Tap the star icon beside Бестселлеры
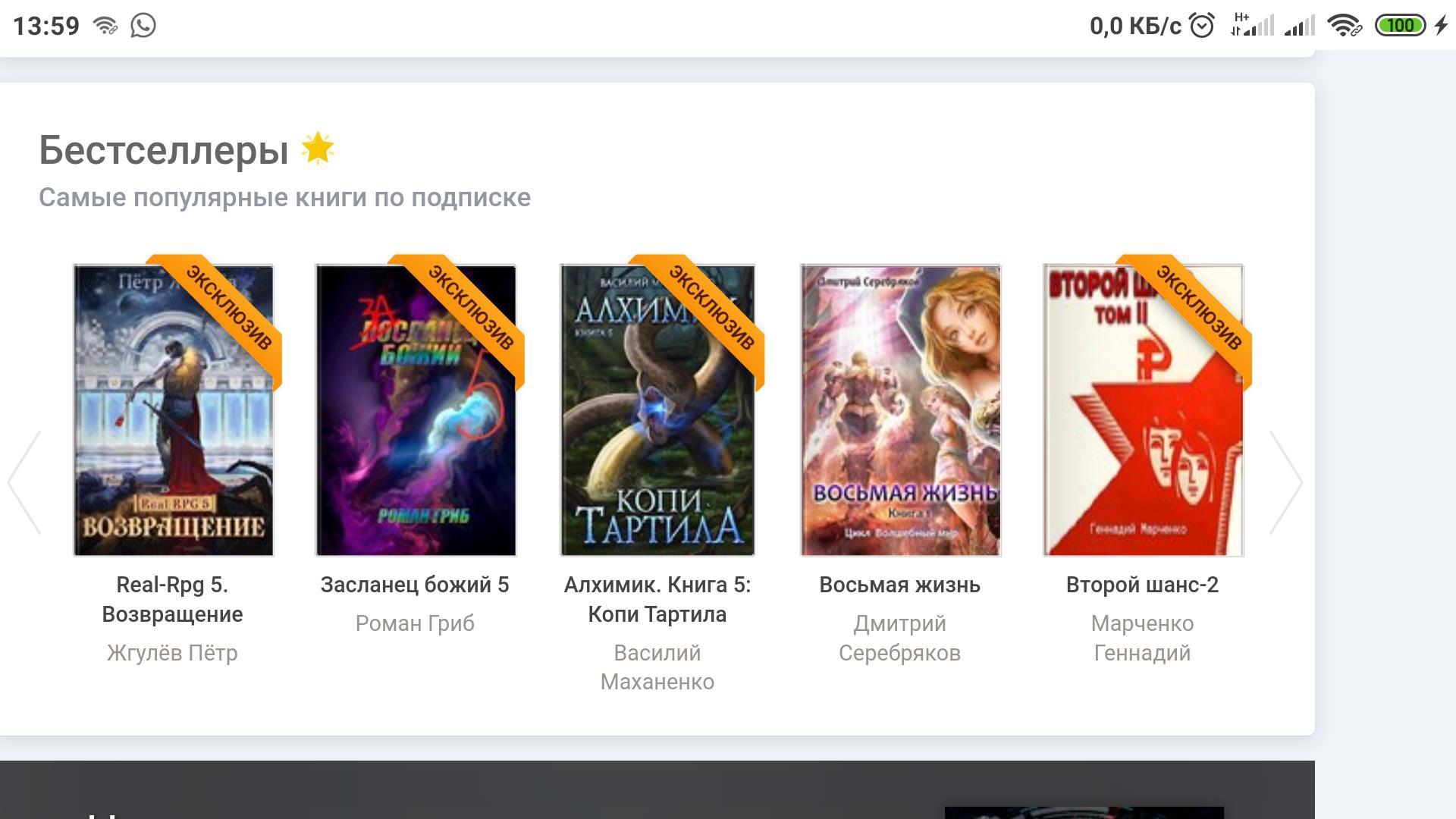 [318, 148]
